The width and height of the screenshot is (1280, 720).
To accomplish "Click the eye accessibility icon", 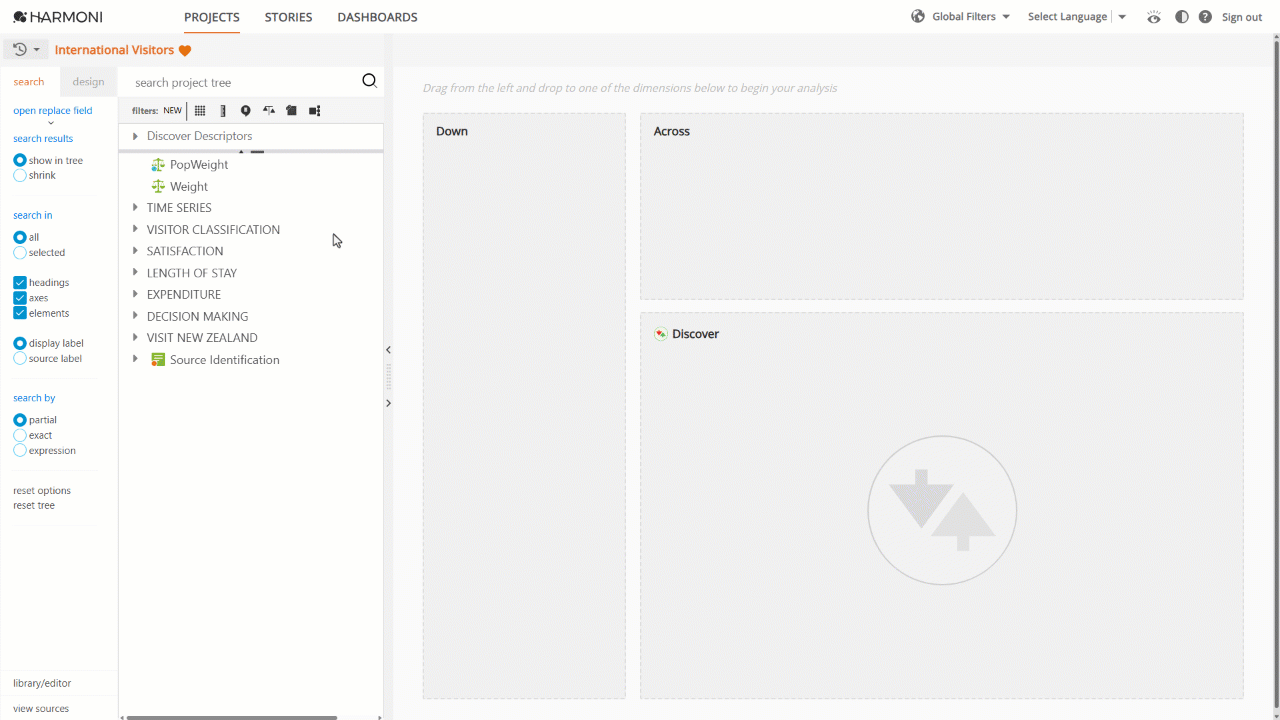I will coord(1155,17).
